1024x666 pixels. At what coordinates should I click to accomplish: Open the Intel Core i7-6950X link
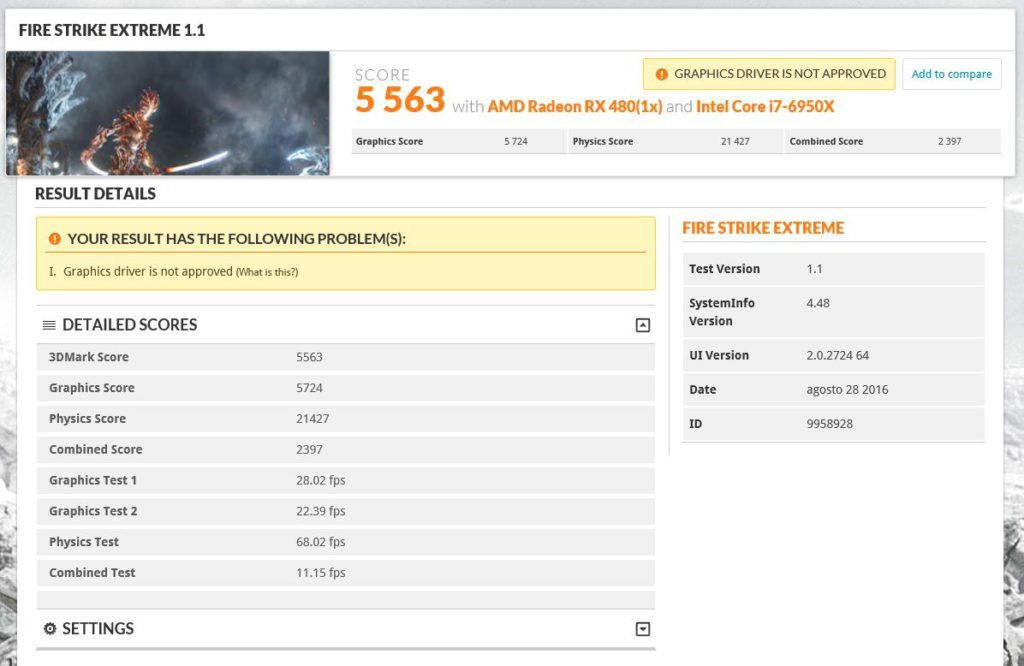click(765, 106)
